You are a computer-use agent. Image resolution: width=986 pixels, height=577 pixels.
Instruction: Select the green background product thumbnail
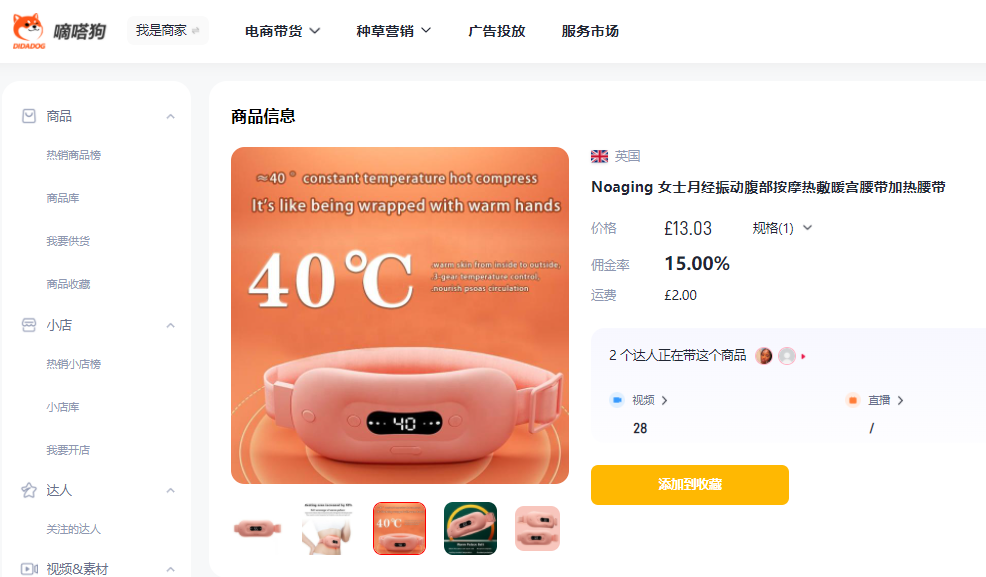click(x=470, y=529)
